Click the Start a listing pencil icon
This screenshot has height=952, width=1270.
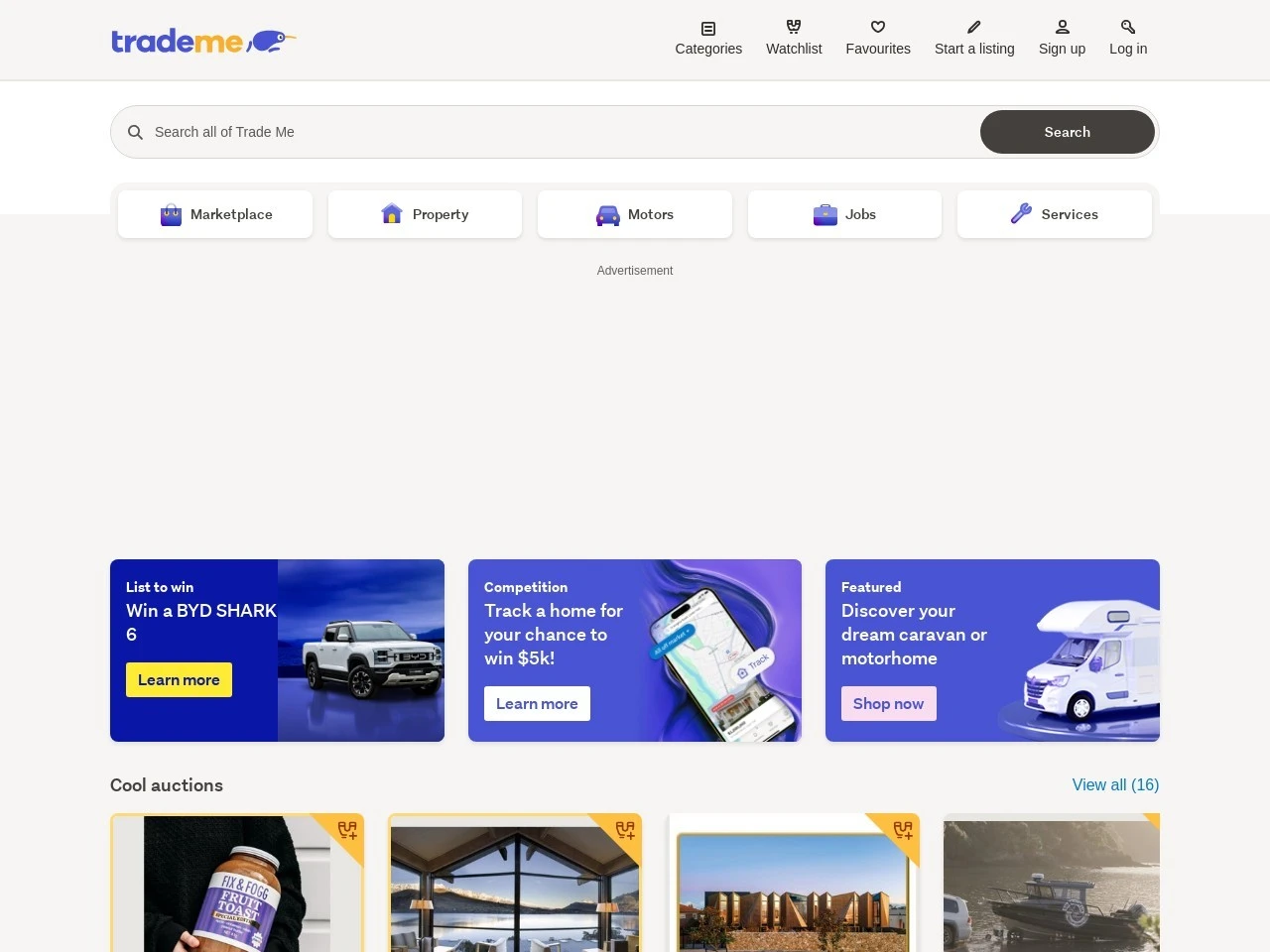pos(973,28)
